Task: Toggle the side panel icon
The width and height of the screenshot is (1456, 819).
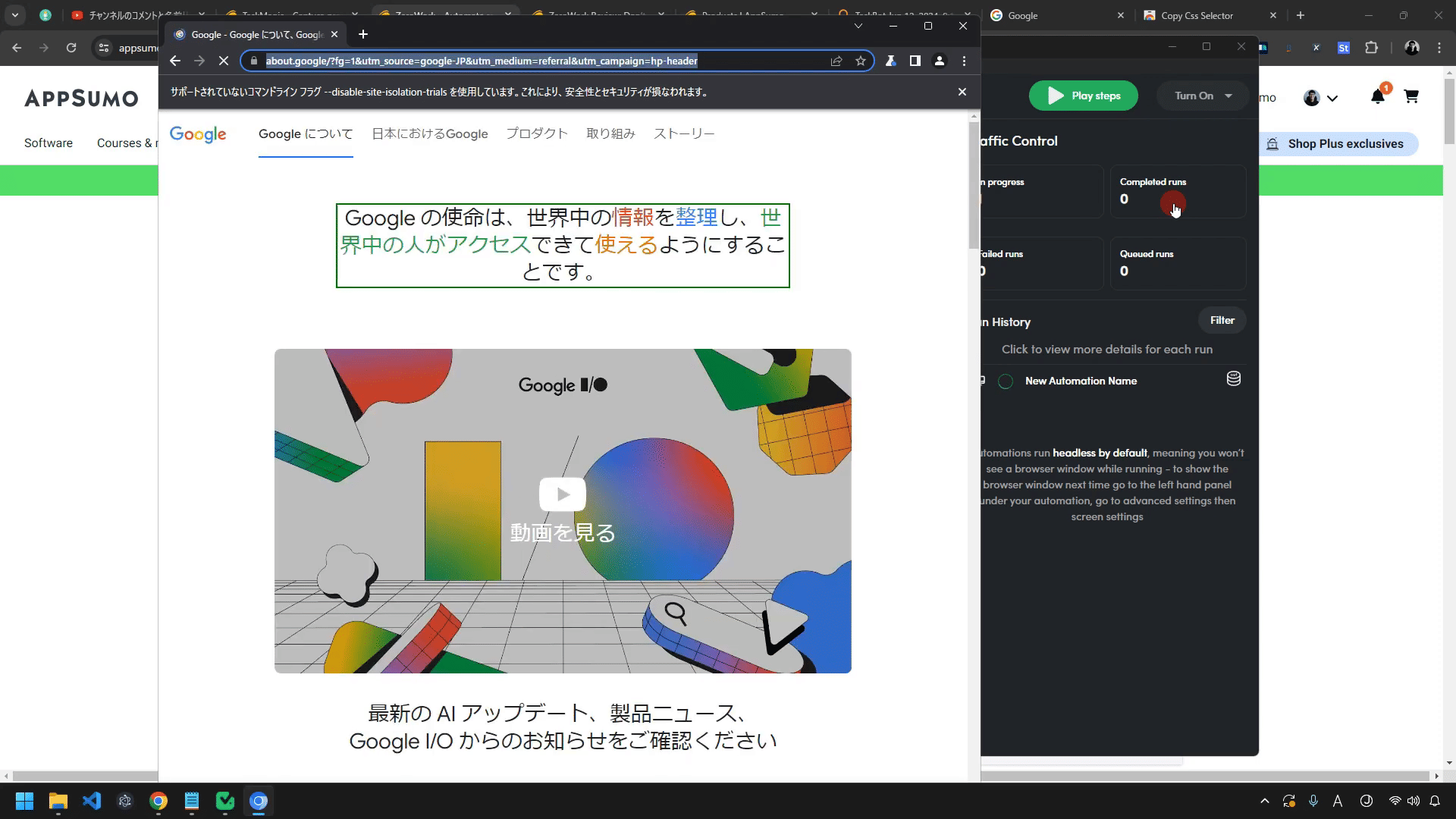Action: [x=915, y=61]
